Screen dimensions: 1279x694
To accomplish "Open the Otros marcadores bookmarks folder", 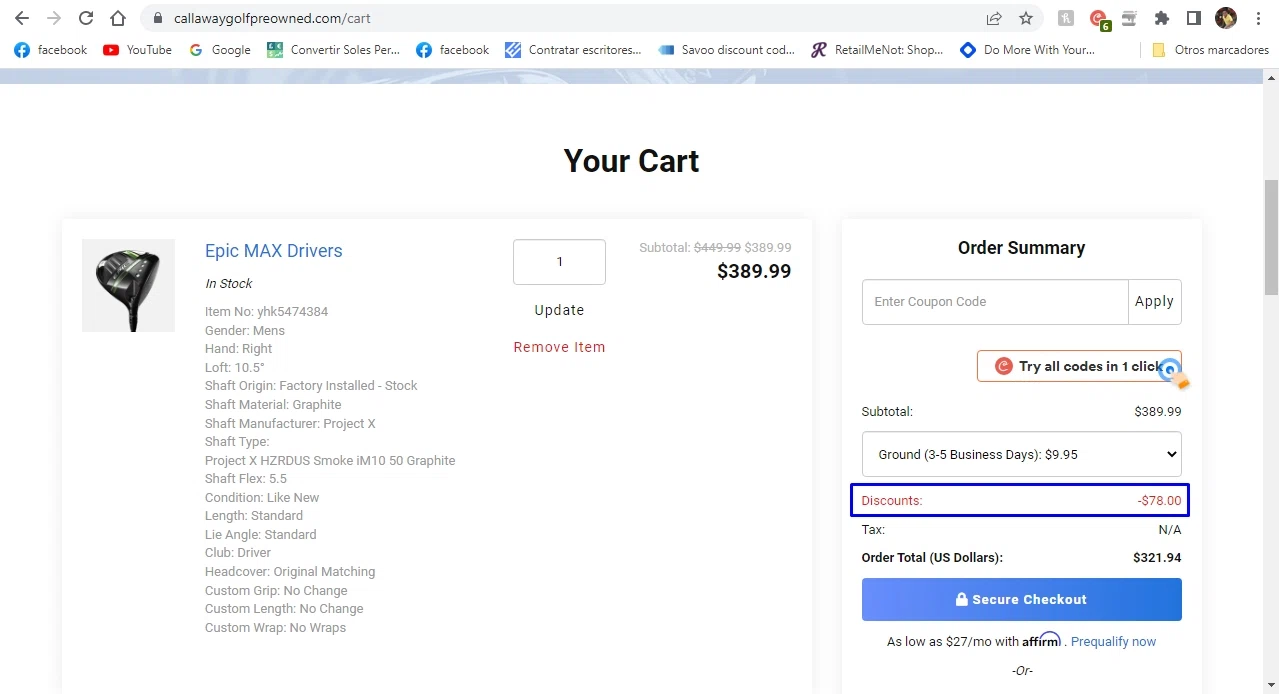I will click(x=1210, y=50).
